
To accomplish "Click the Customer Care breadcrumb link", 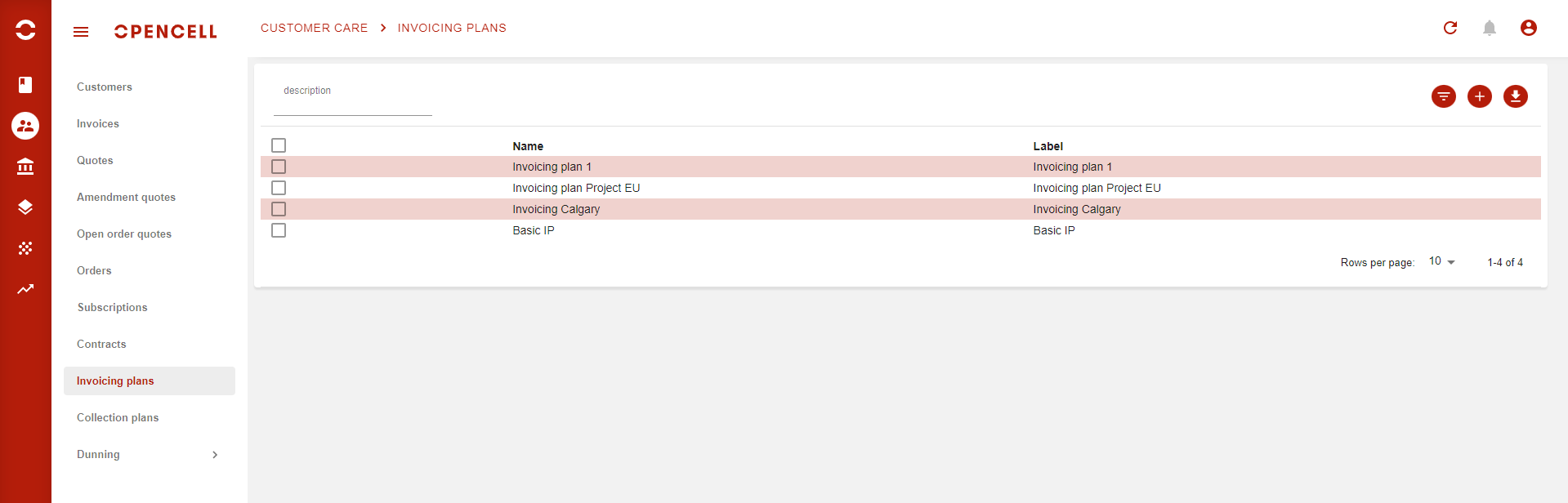I will pos(314,28).
